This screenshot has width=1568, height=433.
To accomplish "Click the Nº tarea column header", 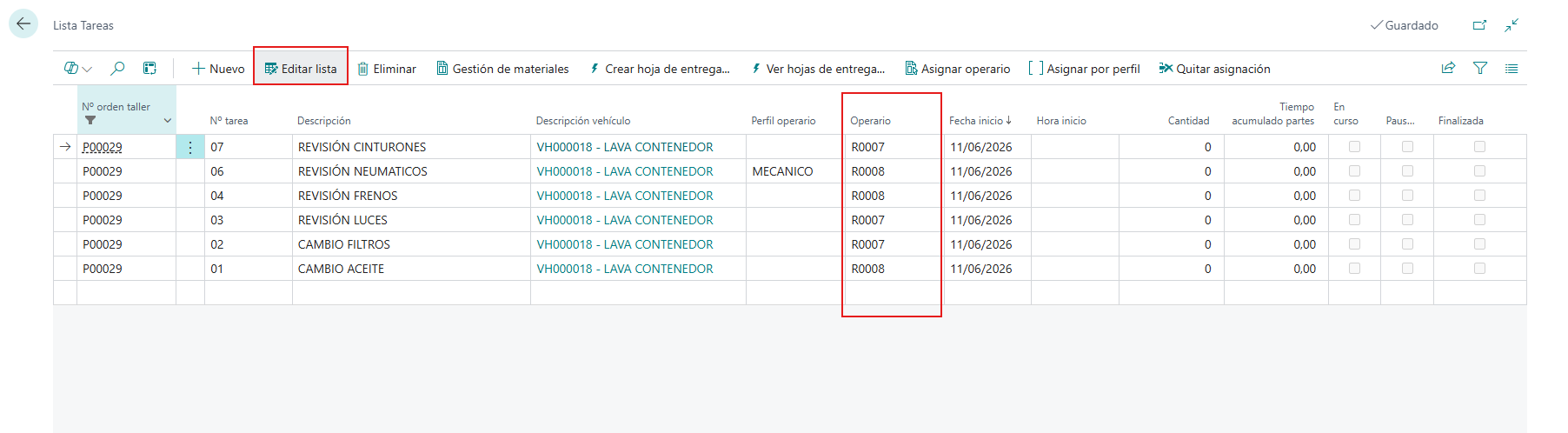I will pos(229,121).
